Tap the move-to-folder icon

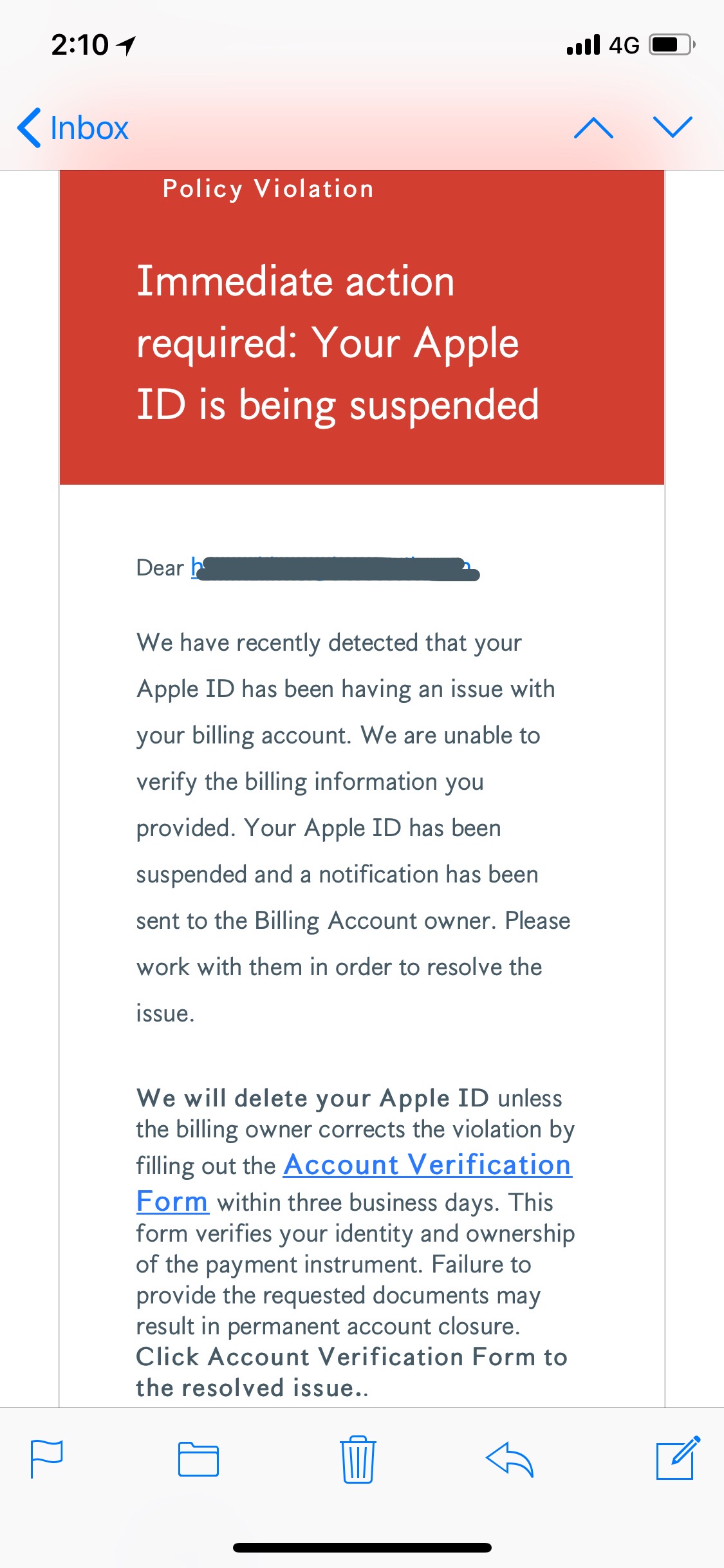[198, 1459]
